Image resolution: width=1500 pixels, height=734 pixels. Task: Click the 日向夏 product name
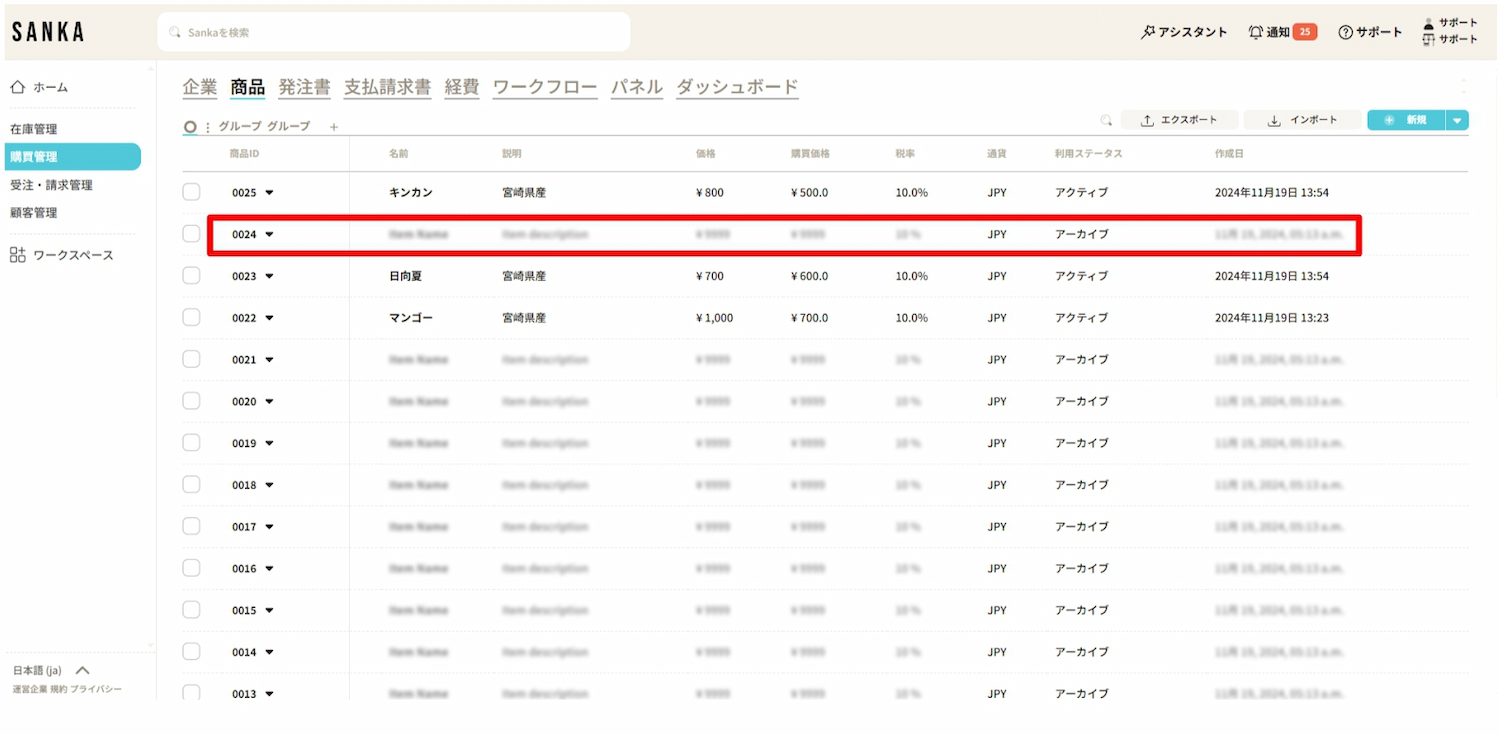(x=406, y=276)
